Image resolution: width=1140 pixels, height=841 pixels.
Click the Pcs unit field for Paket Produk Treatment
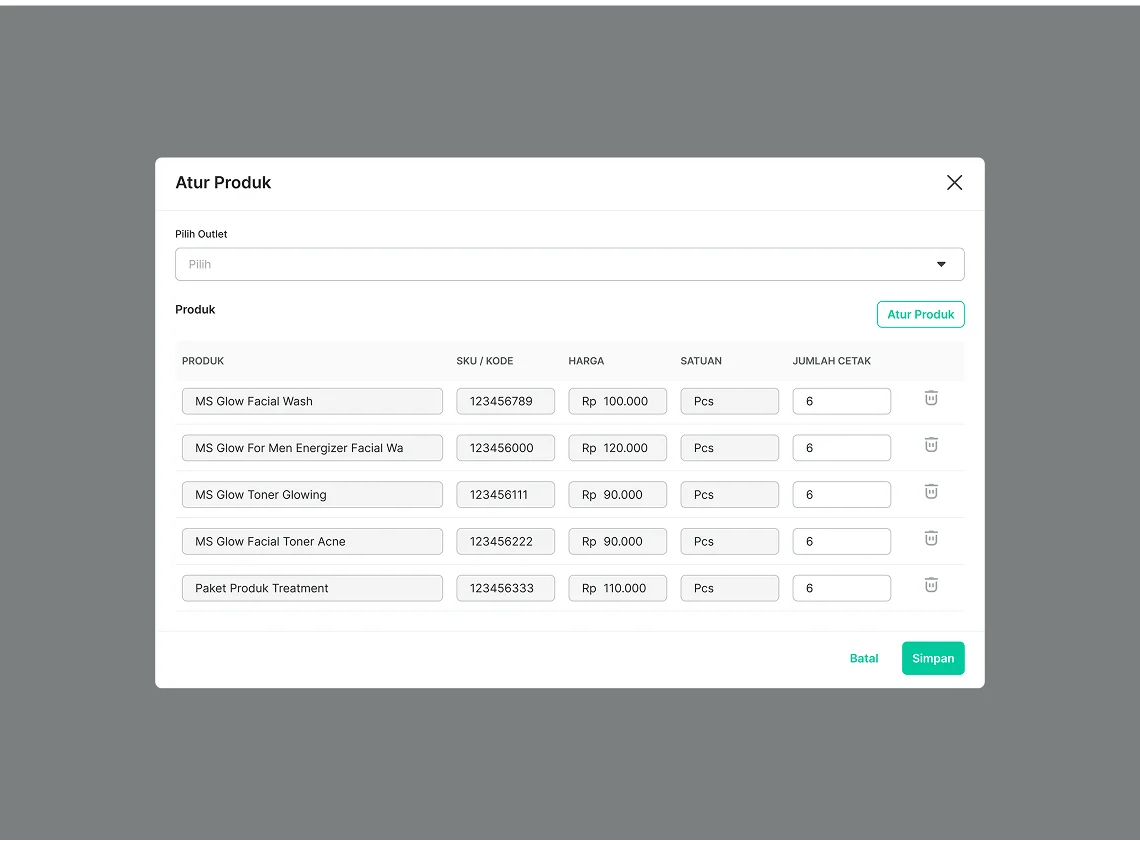(729, 588)
